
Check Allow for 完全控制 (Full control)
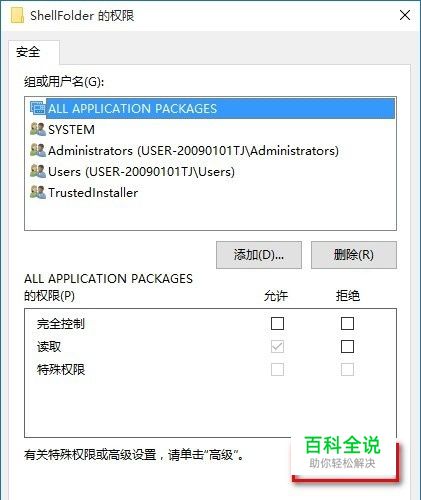pyautogui.click(x=277, y=323)
